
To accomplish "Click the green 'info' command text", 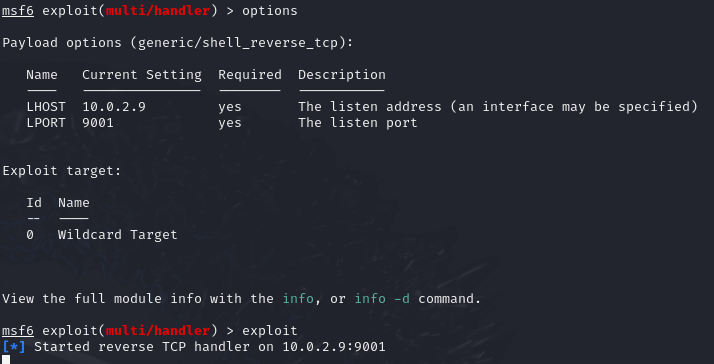I will 298,299.
